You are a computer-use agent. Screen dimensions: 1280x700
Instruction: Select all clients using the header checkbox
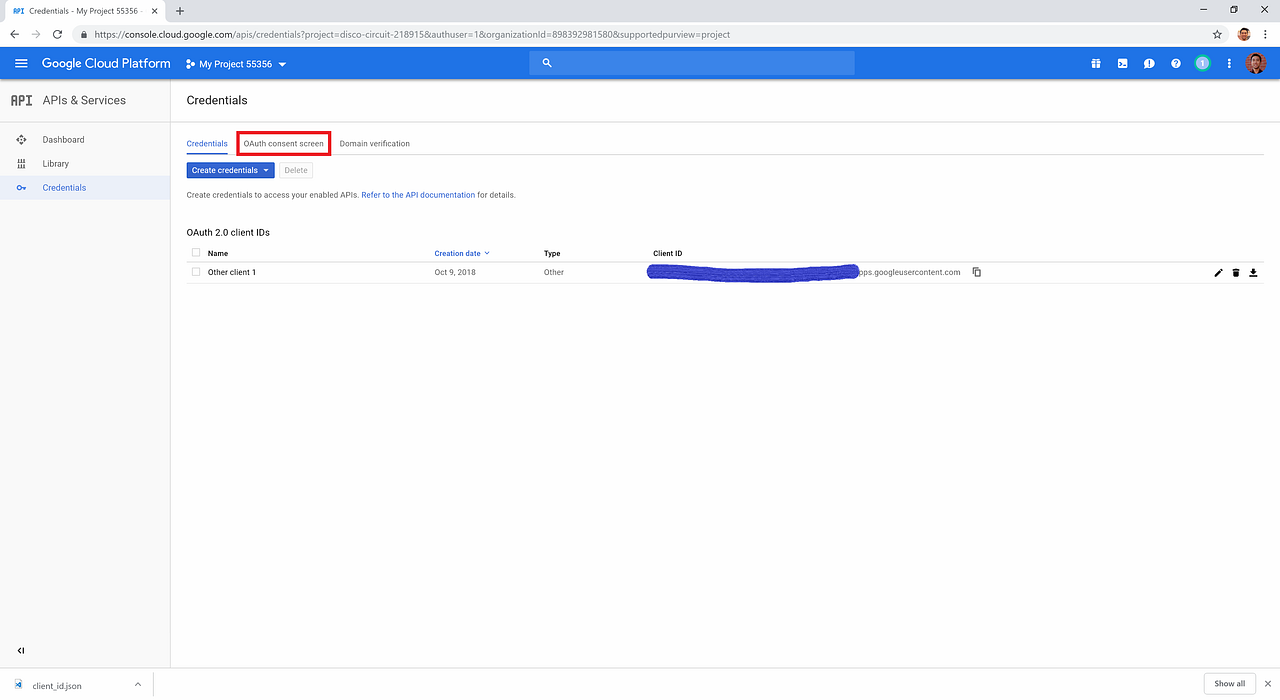[x=196, y=253]
